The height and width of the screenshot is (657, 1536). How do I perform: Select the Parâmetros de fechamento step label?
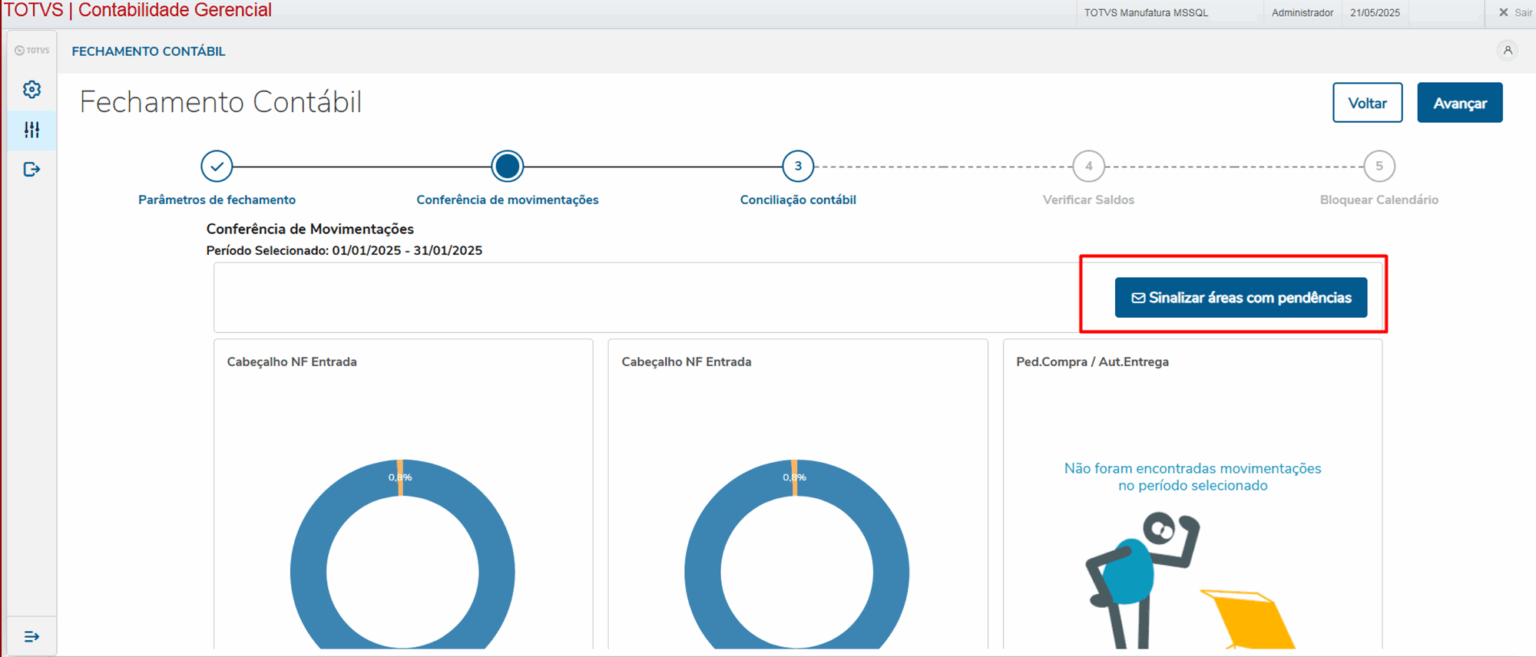217,199
